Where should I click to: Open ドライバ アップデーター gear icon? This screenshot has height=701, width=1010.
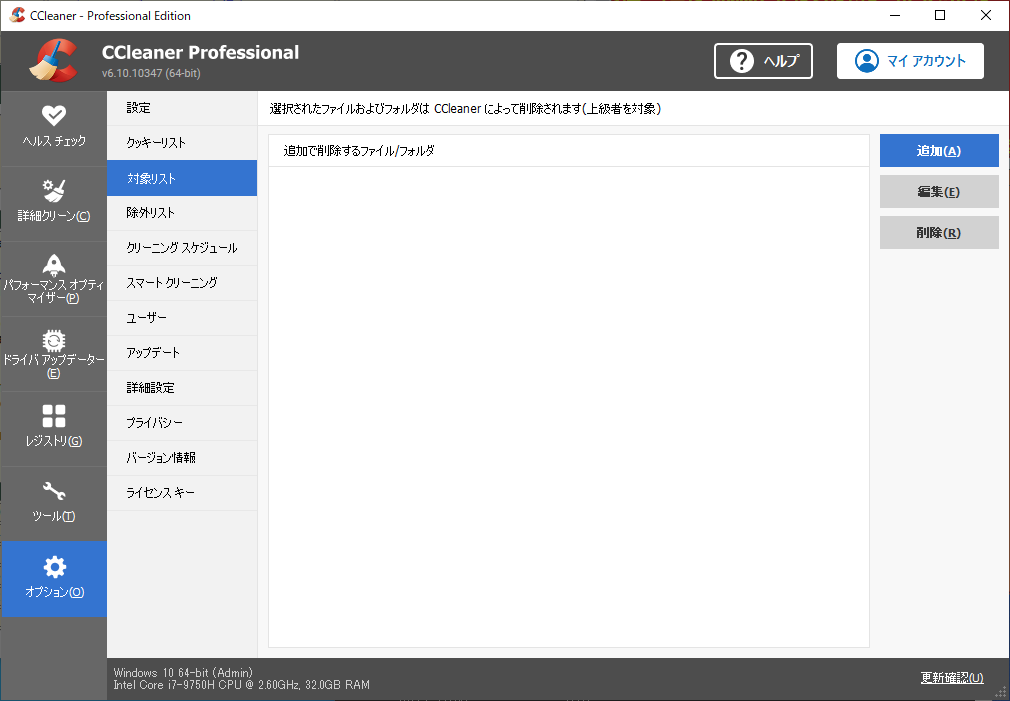coord(53,340)
